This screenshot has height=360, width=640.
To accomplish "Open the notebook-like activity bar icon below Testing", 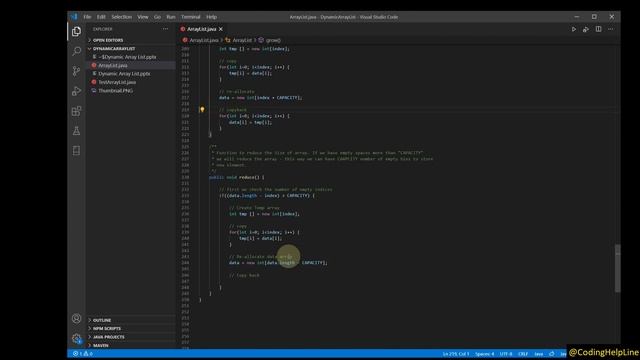I will pos(76,151).
